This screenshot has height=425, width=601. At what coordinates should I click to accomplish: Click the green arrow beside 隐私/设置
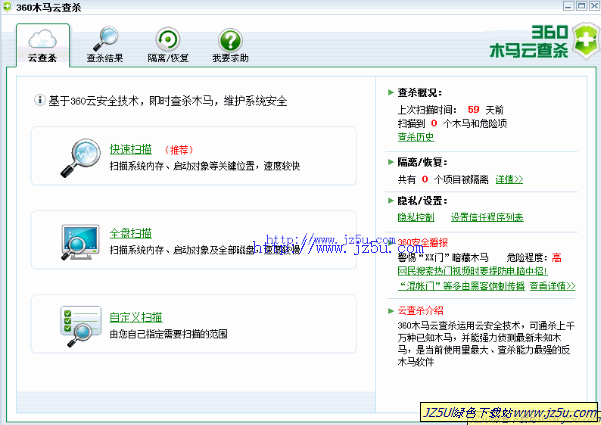coord(391,200)
